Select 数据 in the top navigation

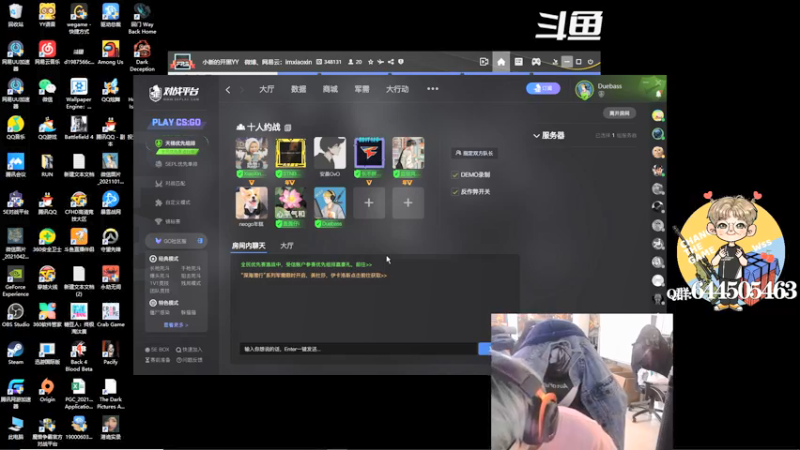point(298,89)
